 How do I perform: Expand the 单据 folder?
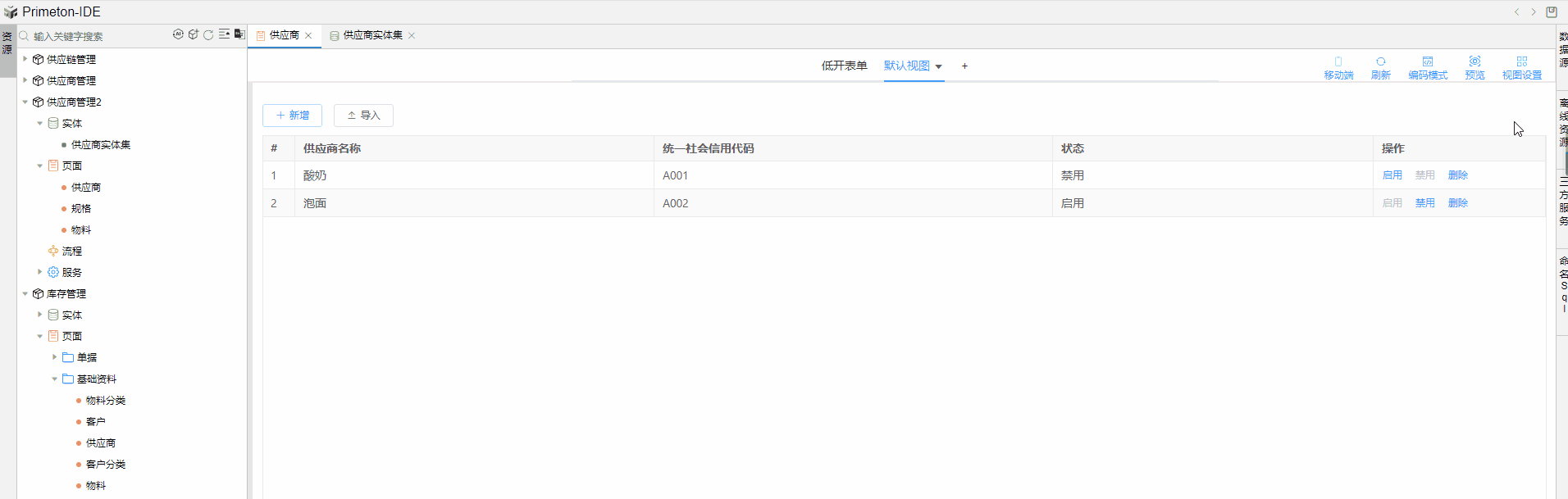click(x=55, y=357)
